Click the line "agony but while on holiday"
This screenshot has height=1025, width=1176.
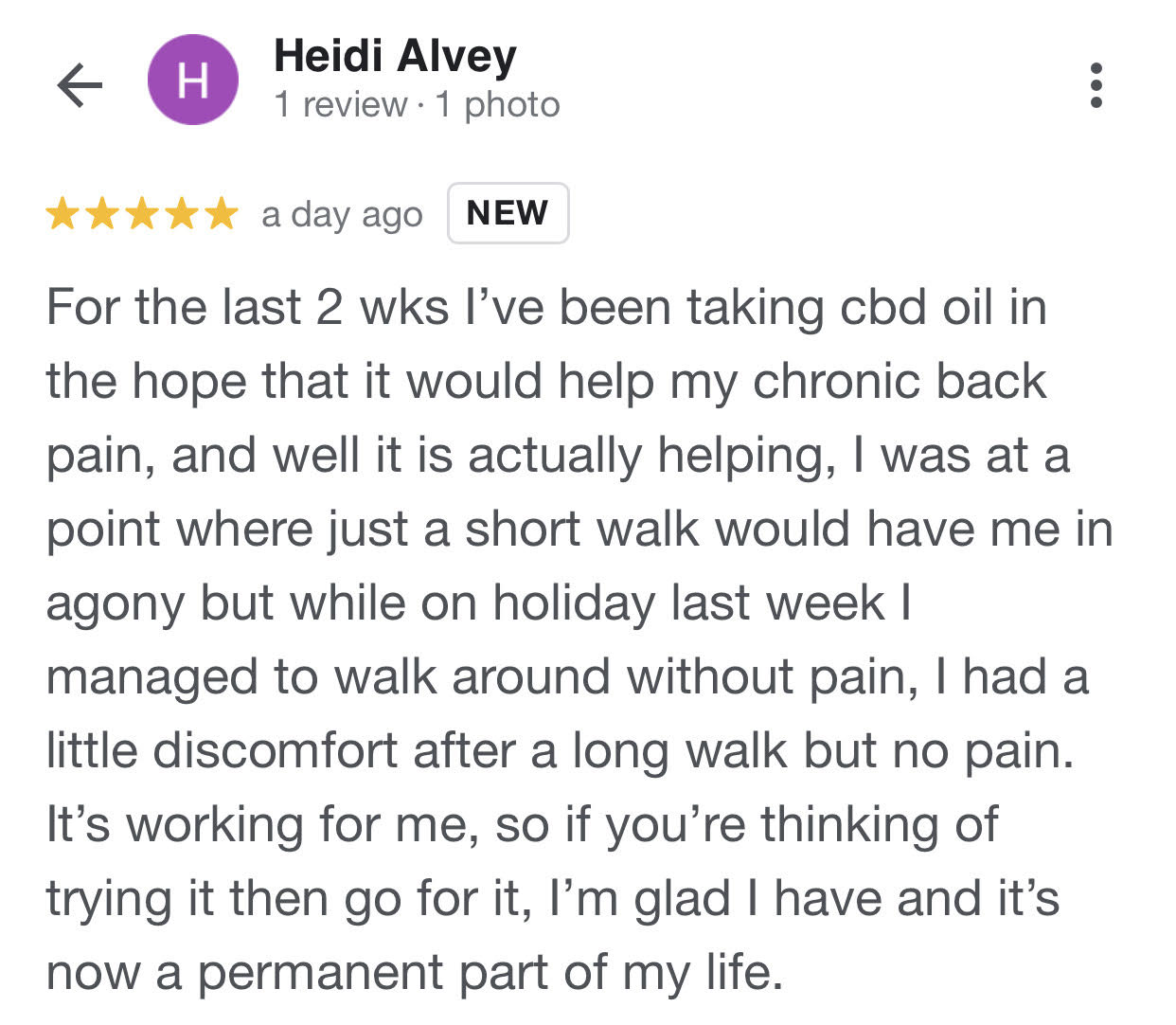[478, 602]
